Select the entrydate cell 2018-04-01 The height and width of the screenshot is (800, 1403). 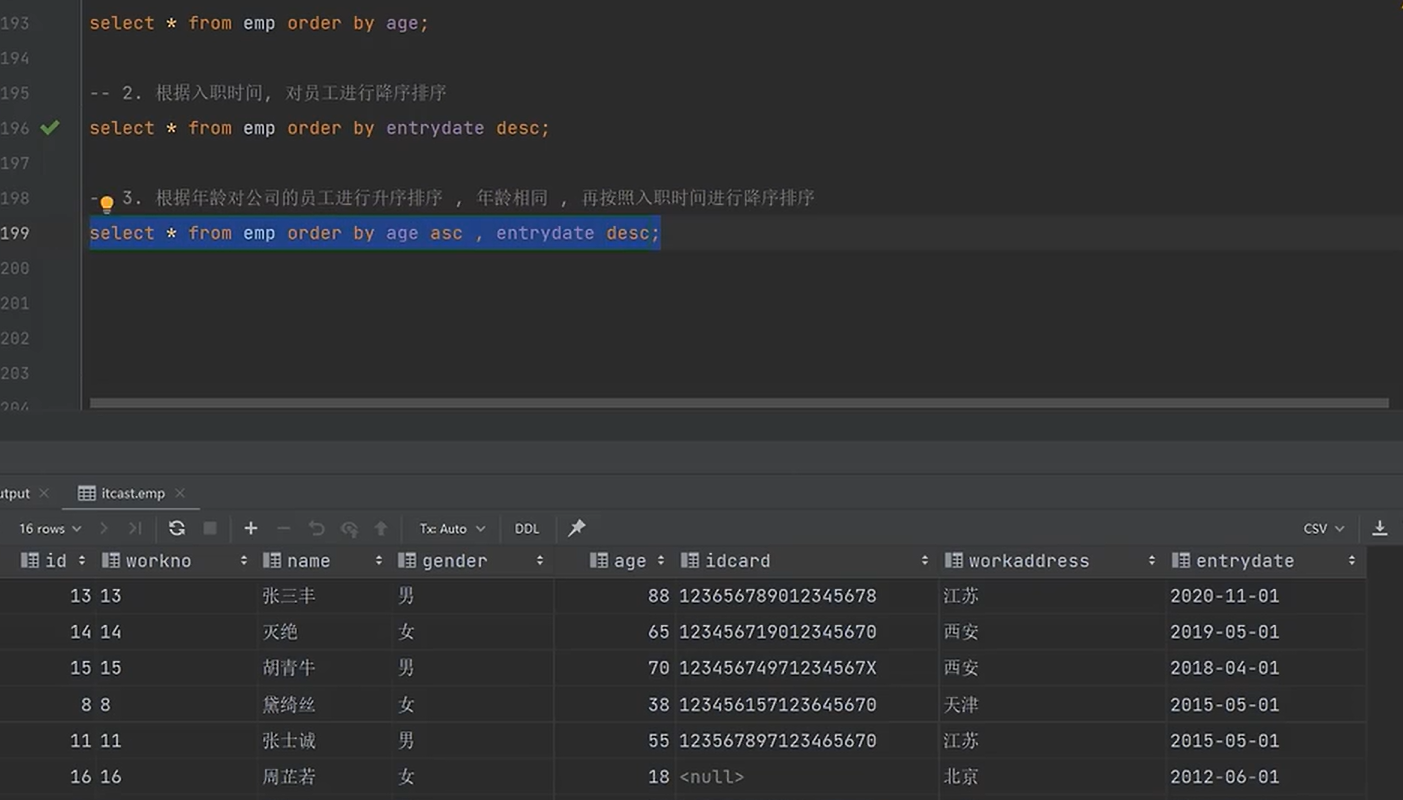click(x=1266, y=668)
